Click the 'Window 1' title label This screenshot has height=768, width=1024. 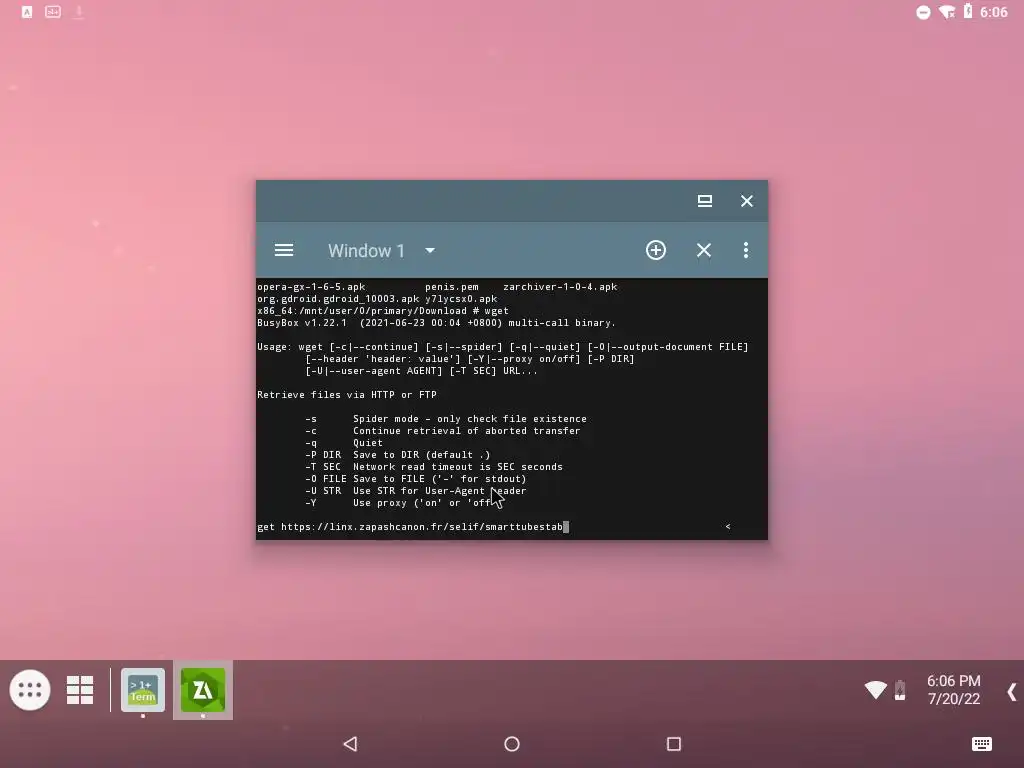(x=366, y=251)
